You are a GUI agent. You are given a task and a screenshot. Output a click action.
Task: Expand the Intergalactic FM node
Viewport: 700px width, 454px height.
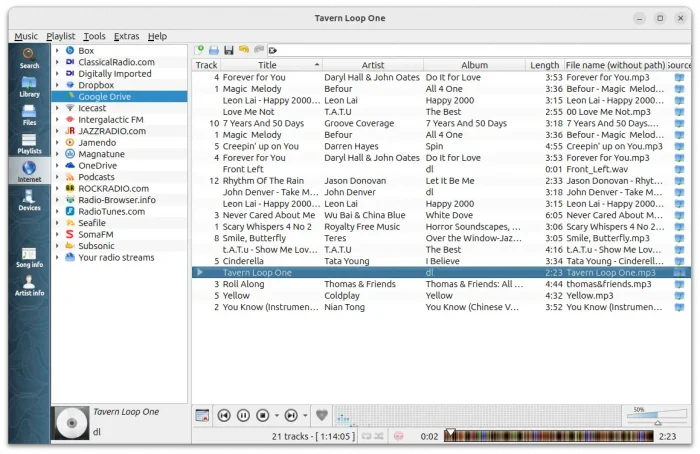click(57, 120)
